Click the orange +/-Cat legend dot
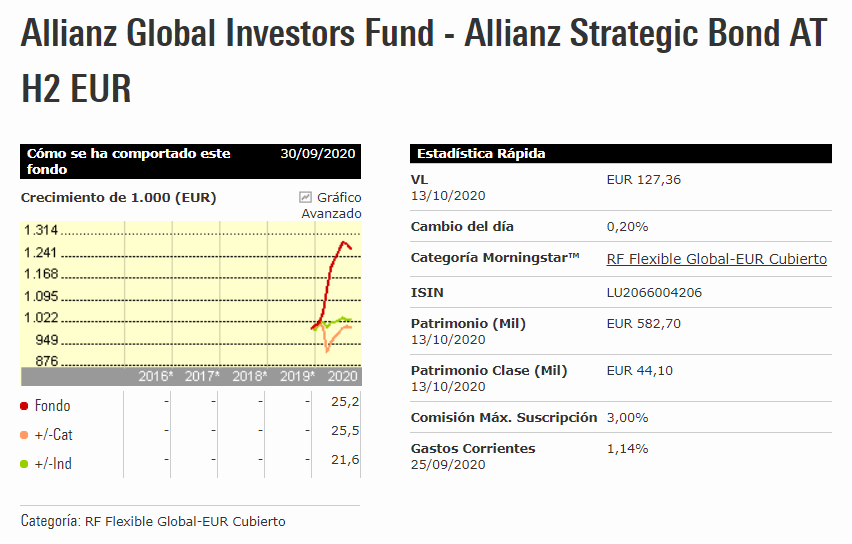The width and height of the screenshot is (852, 544). [24, 435]
